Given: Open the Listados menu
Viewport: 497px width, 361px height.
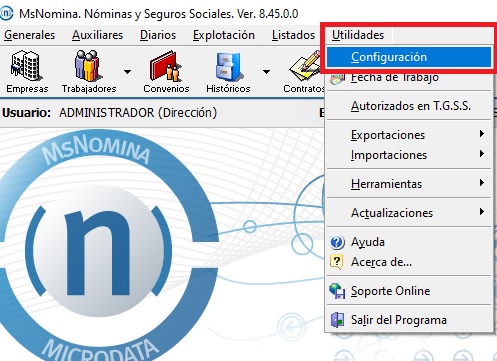Looking at the screenshot, I should (x=293, y=35).
